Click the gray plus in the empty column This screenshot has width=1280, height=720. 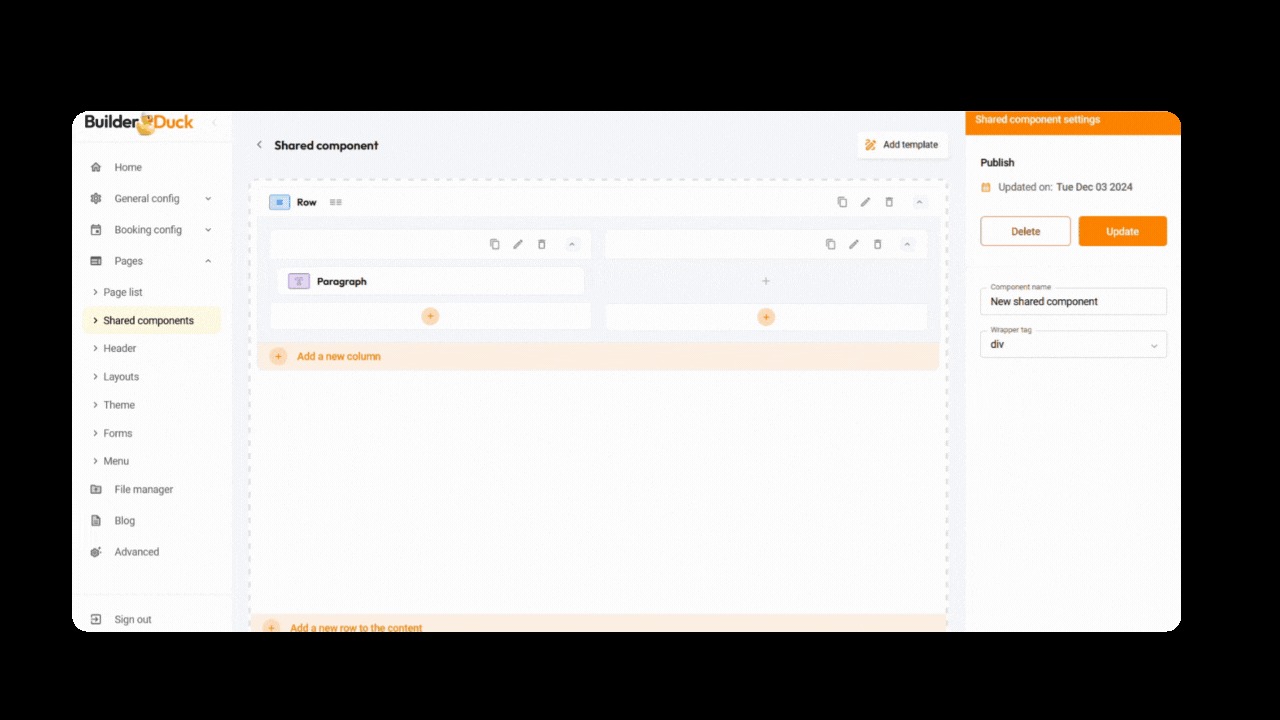click(766, 281)
